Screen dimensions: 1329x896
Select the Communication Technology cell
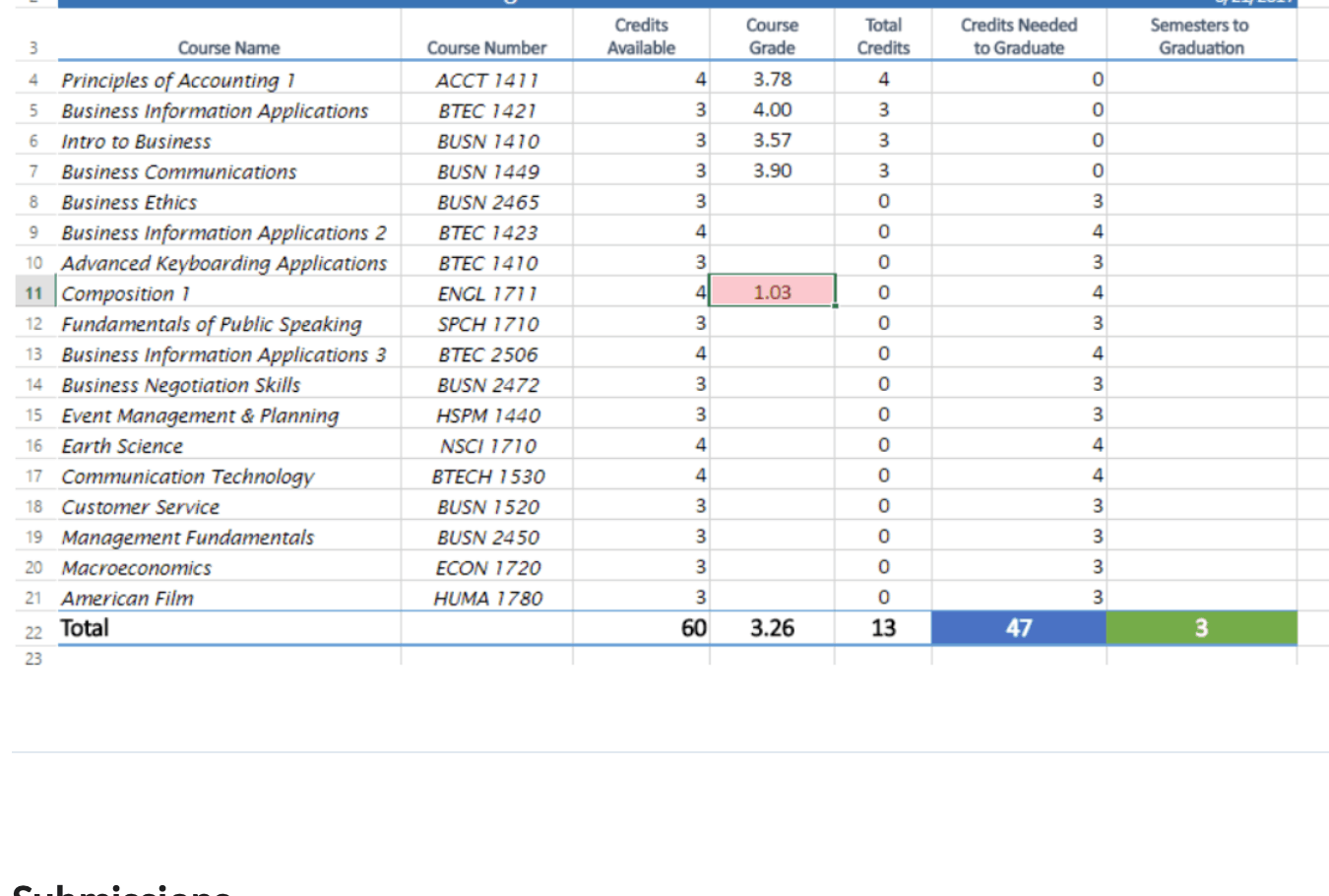click(228, 476)
